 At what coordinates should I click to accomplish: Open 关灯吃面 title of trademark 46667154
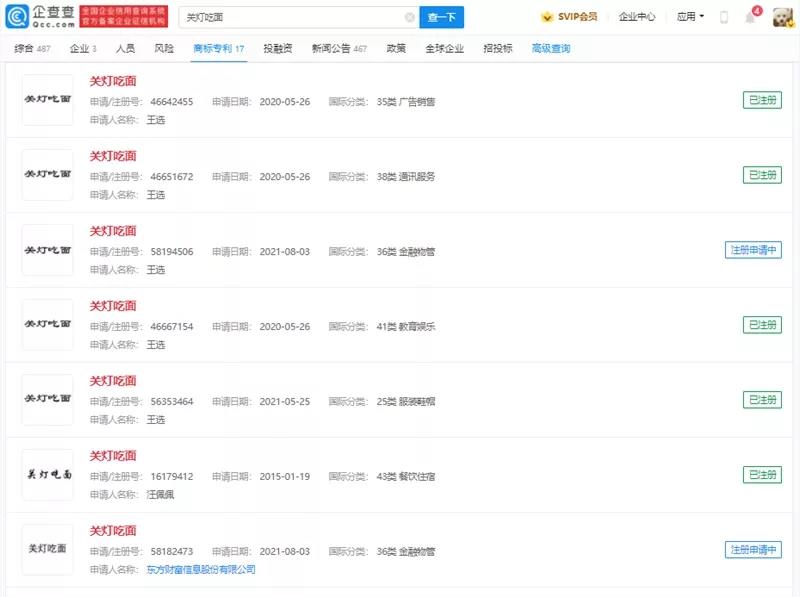click(x=113, y=306)
